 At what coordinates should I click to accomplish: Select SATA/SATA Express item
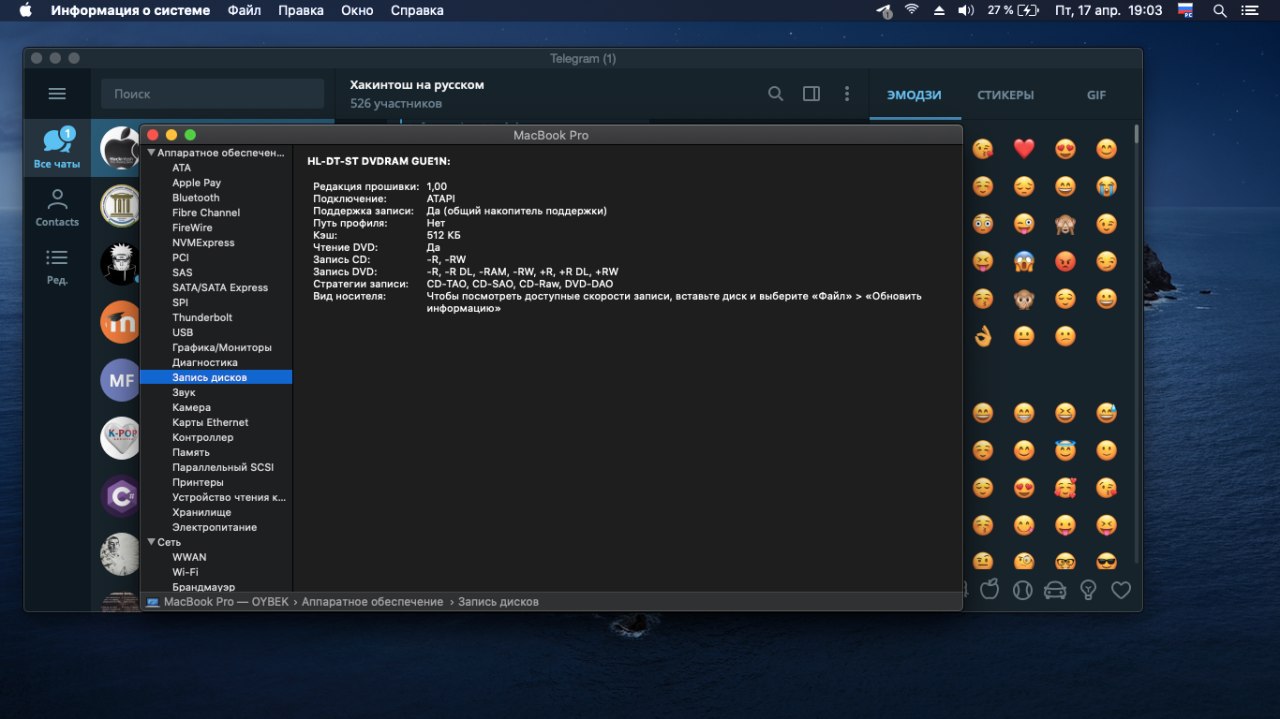pos(220,288)
